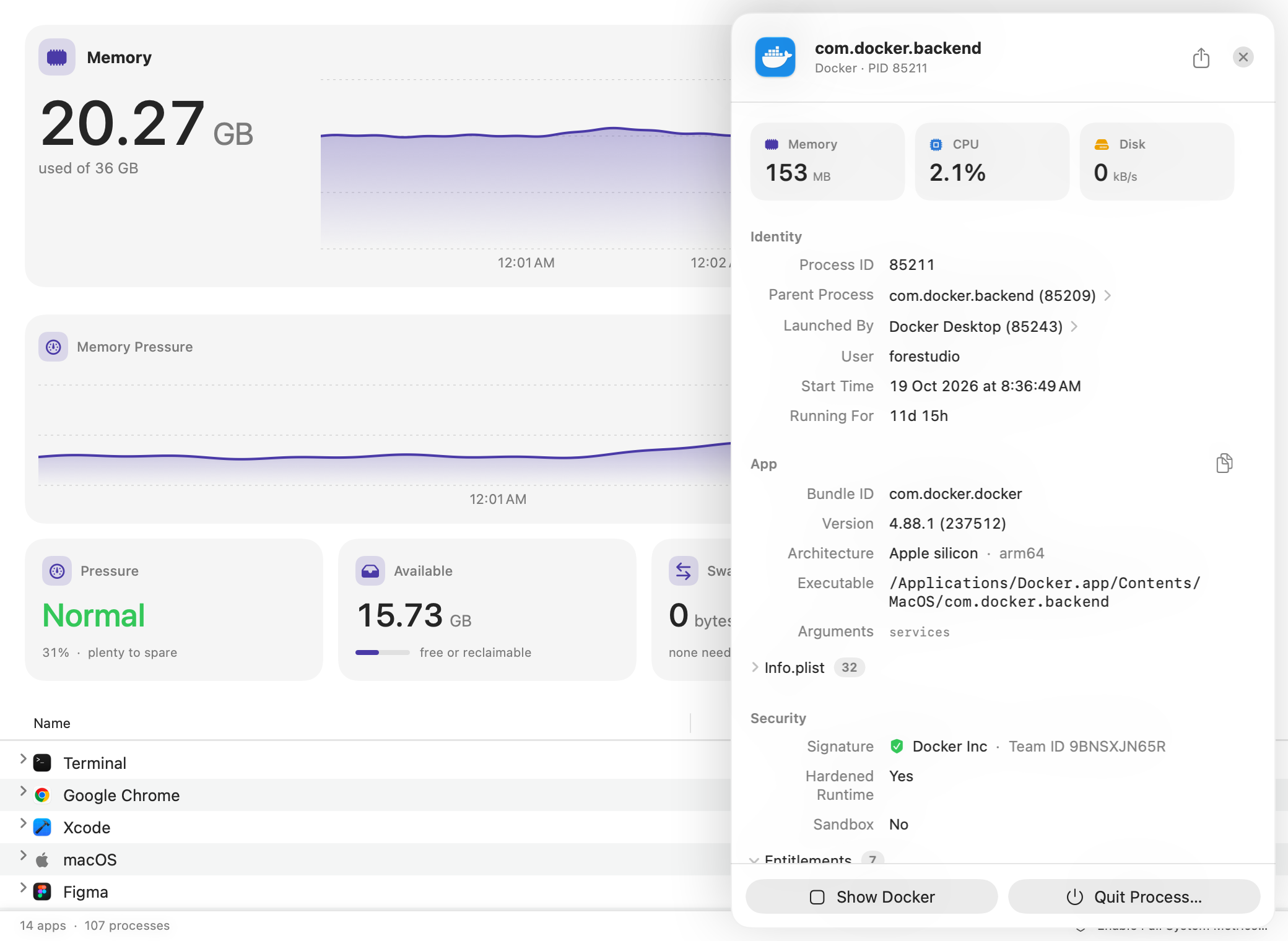Click the Show Docker button

(x=872, y=896)
